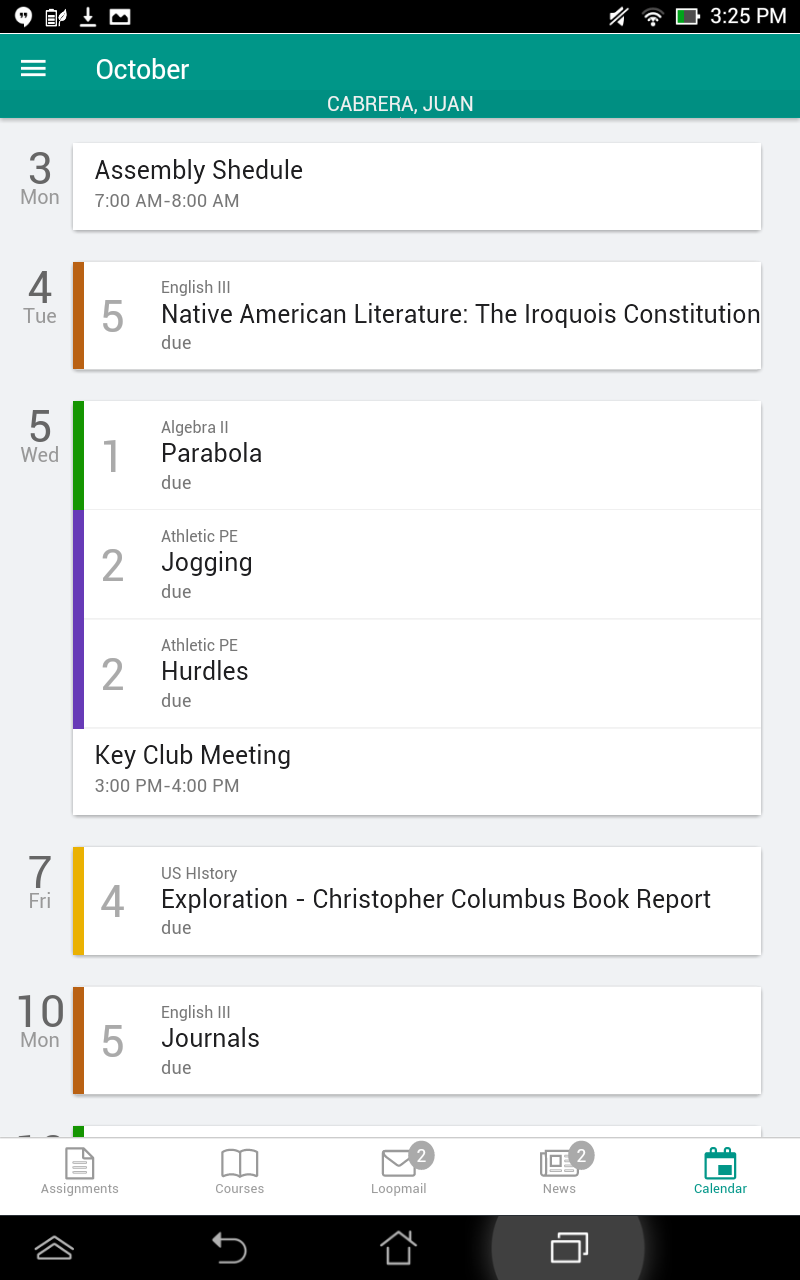Open the Journals assignment
Screen dimensions: 800x1280
point(420,1040)
